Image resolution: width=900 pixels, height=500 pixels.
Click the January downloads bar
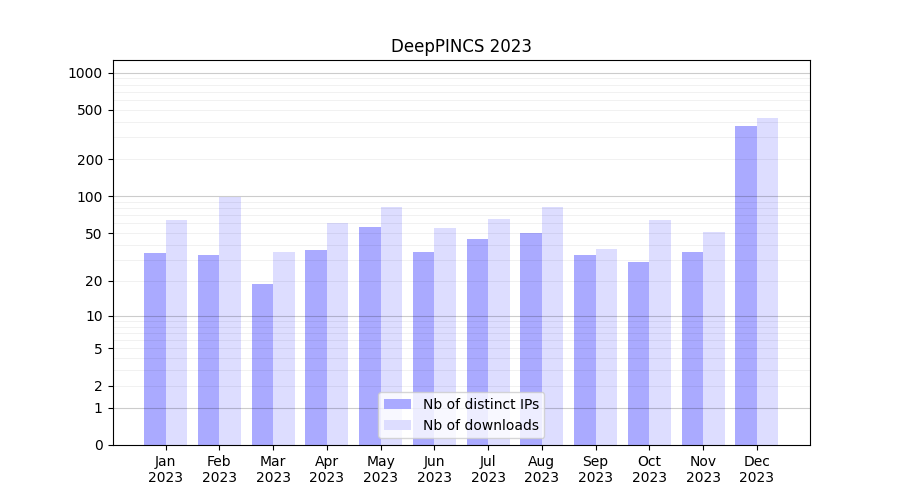[176, 332]
